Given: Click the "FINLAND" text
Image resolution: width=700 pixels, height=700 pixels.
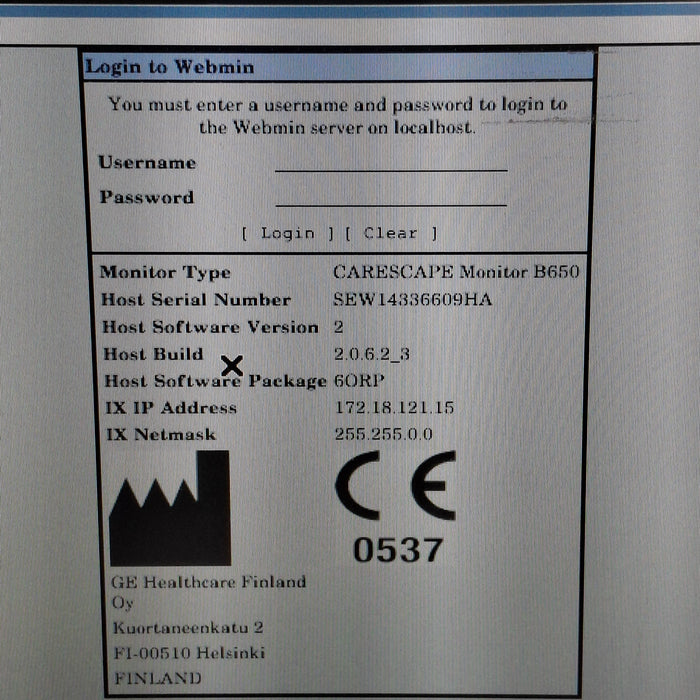Looking at the screenshot, I should click(158, 679).
